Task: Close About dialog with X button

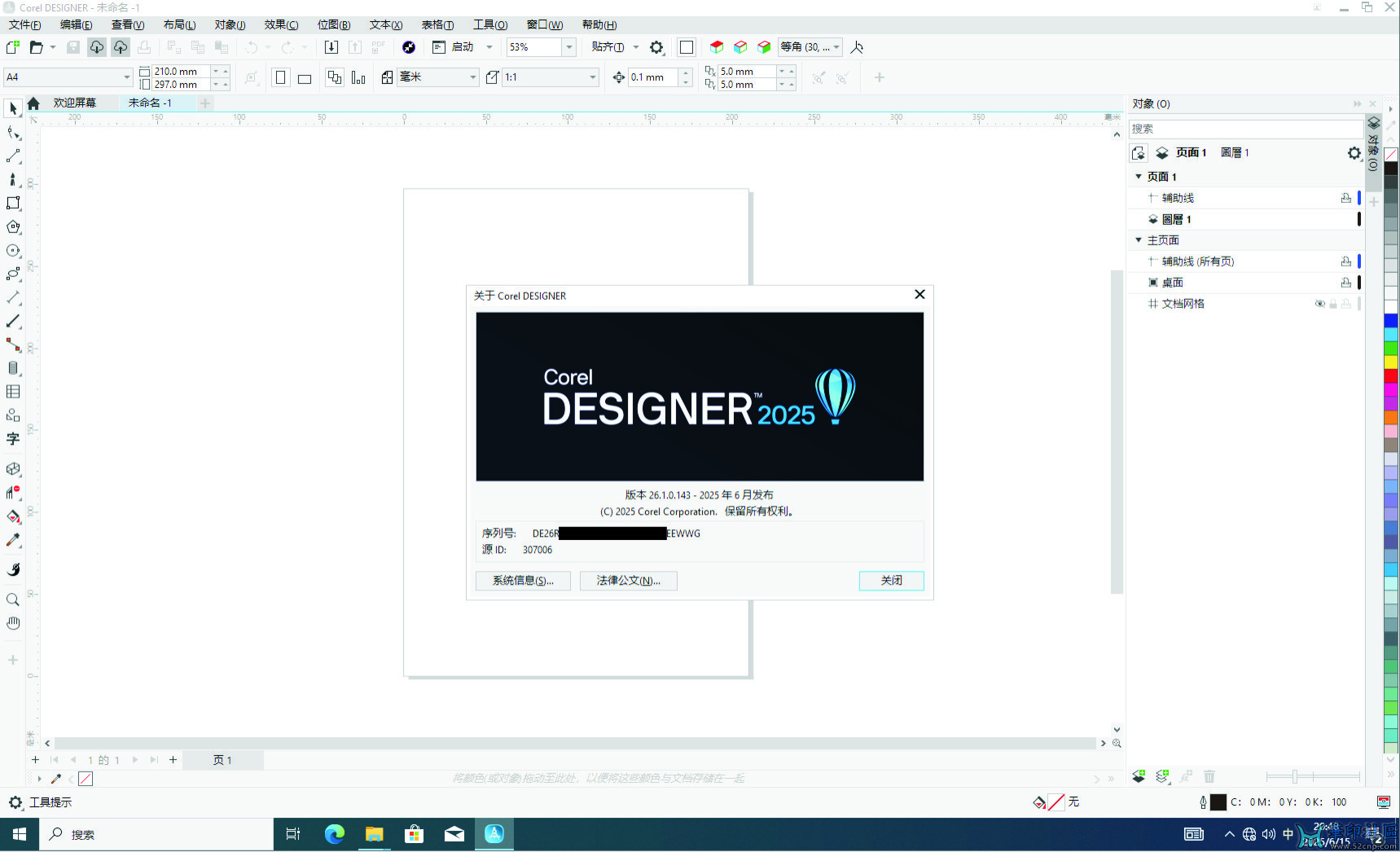Action: 919,294
